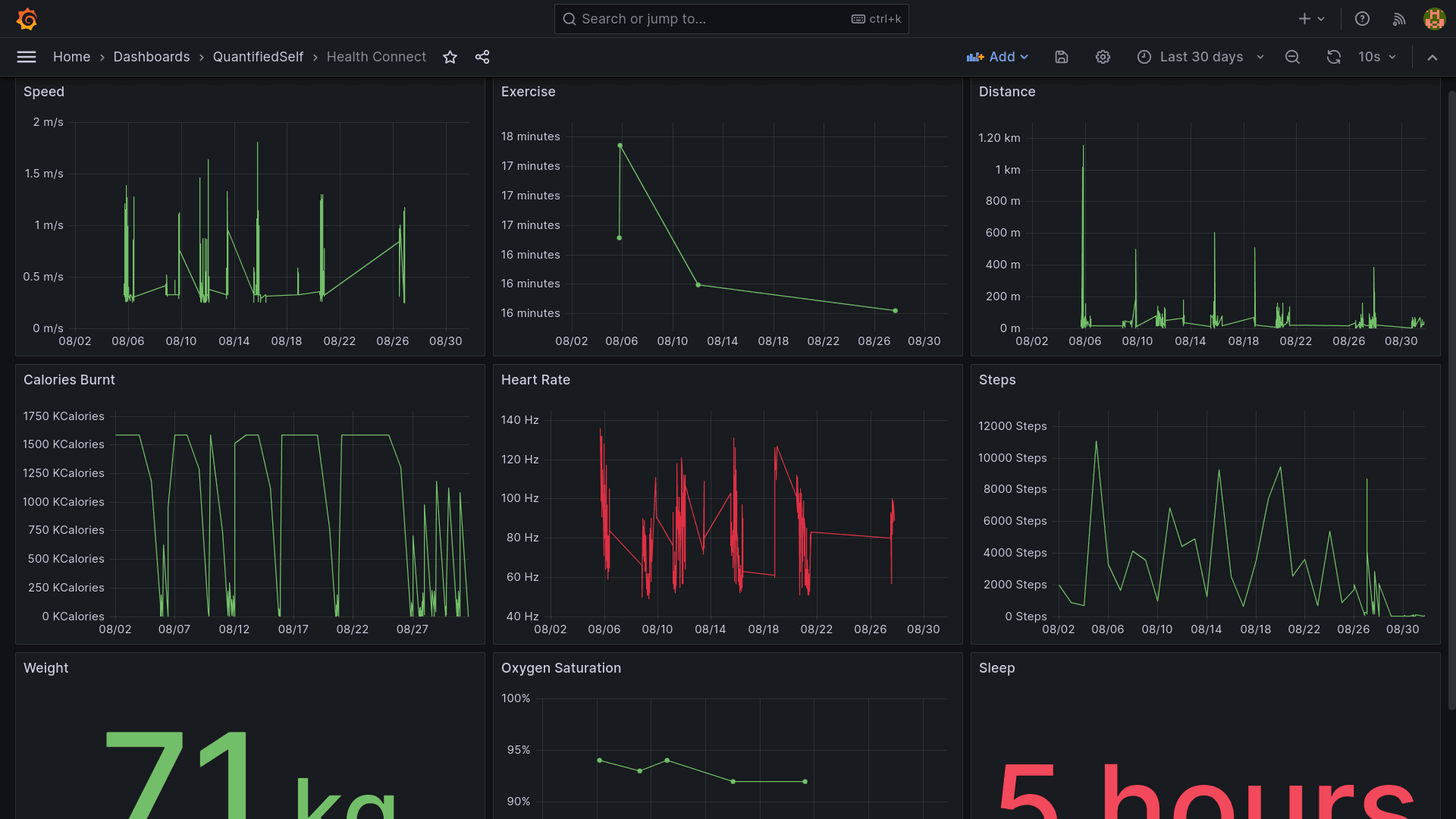The height and width of the screenshot is (819, 1456).
Task: Zoom out the time range
Action: 1292,57
